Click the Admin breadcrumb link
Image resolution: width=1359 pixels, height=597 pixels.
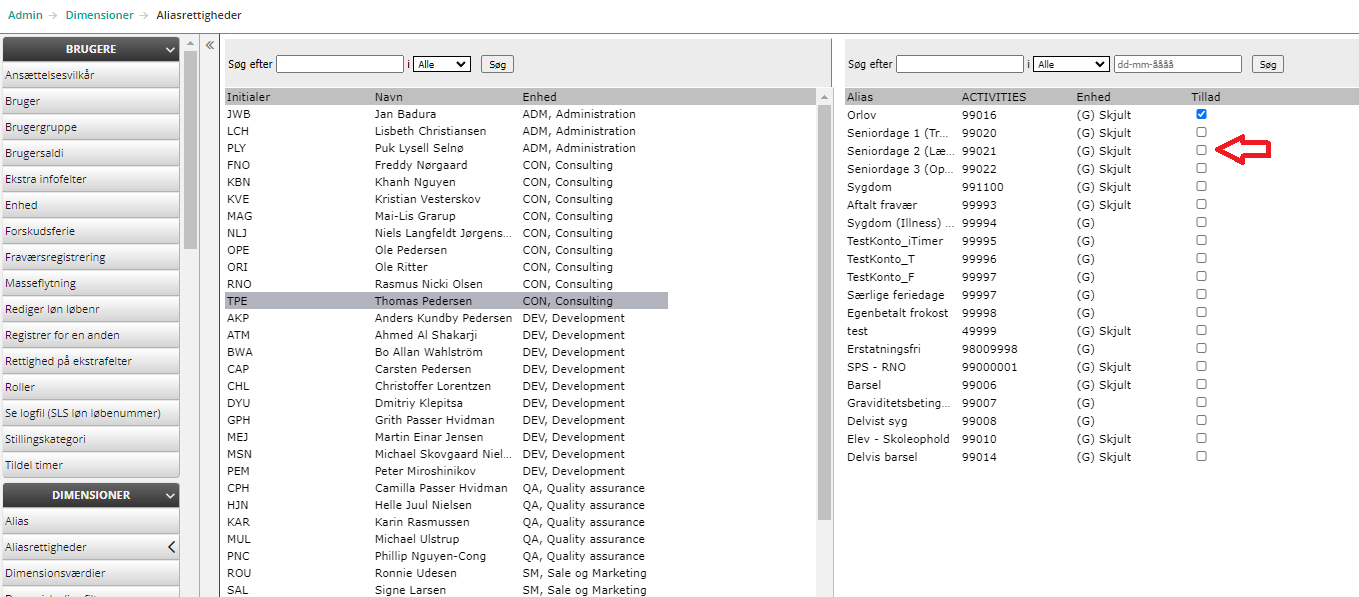coord(25,15)
